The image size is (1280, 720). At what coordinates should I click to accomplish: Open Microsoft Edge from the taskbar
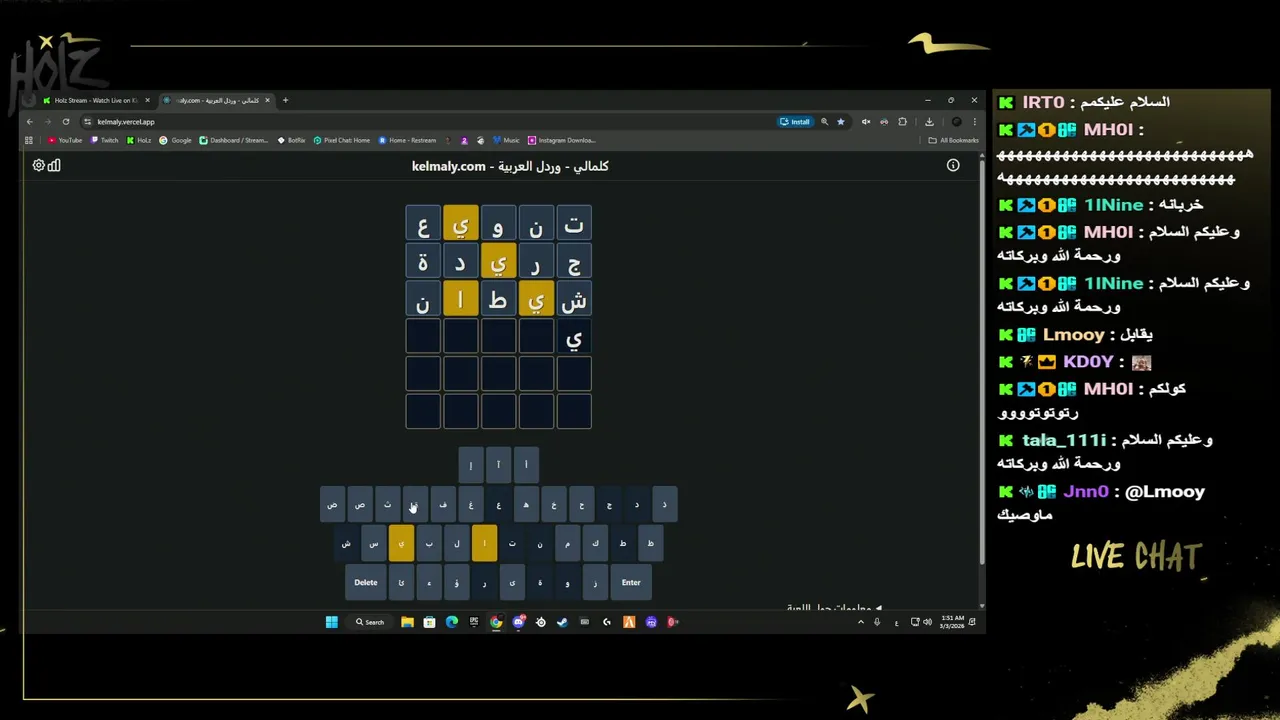[452, 622]
